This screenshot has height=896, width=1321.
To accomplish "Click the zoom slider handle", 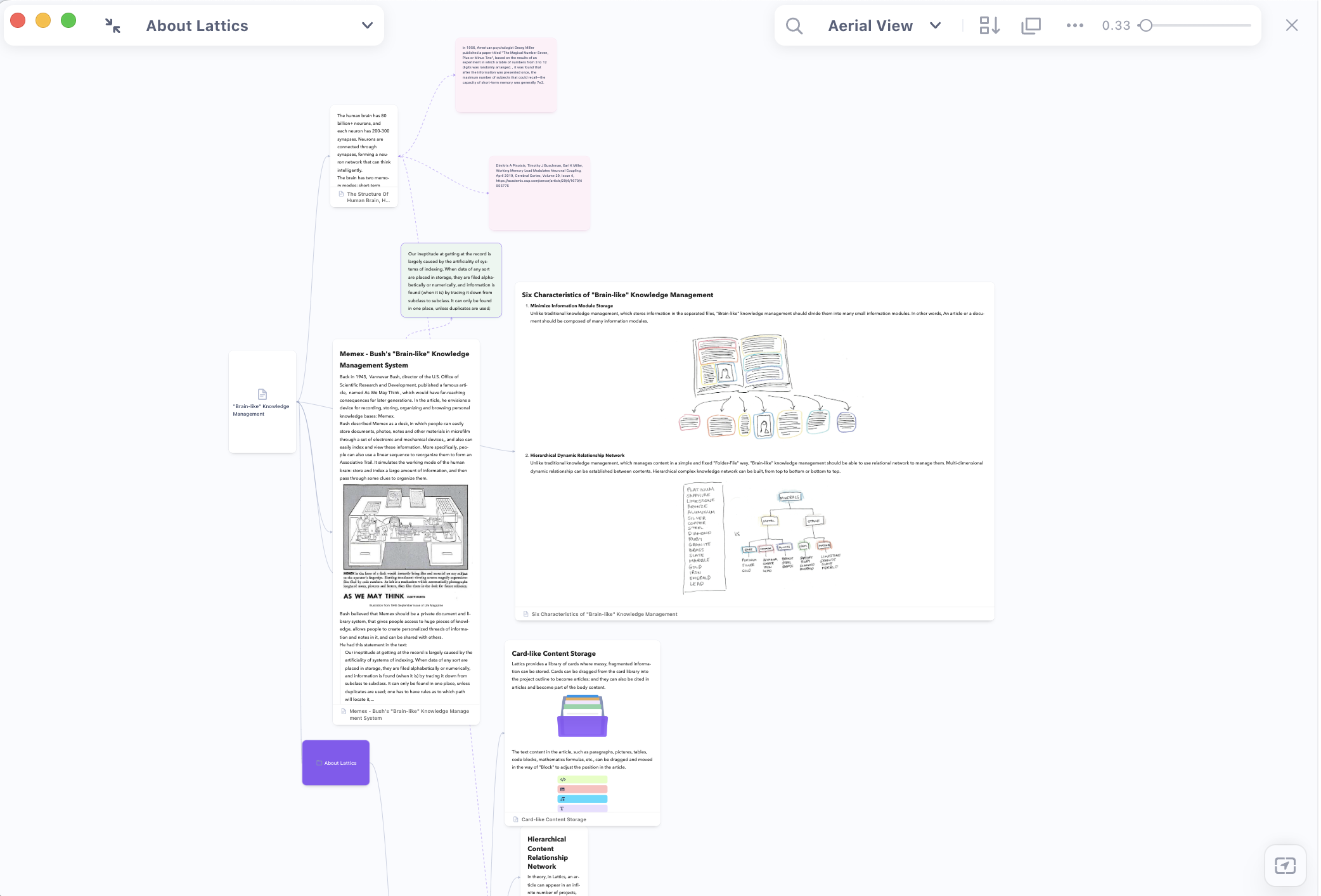I will coord(1145,25).
